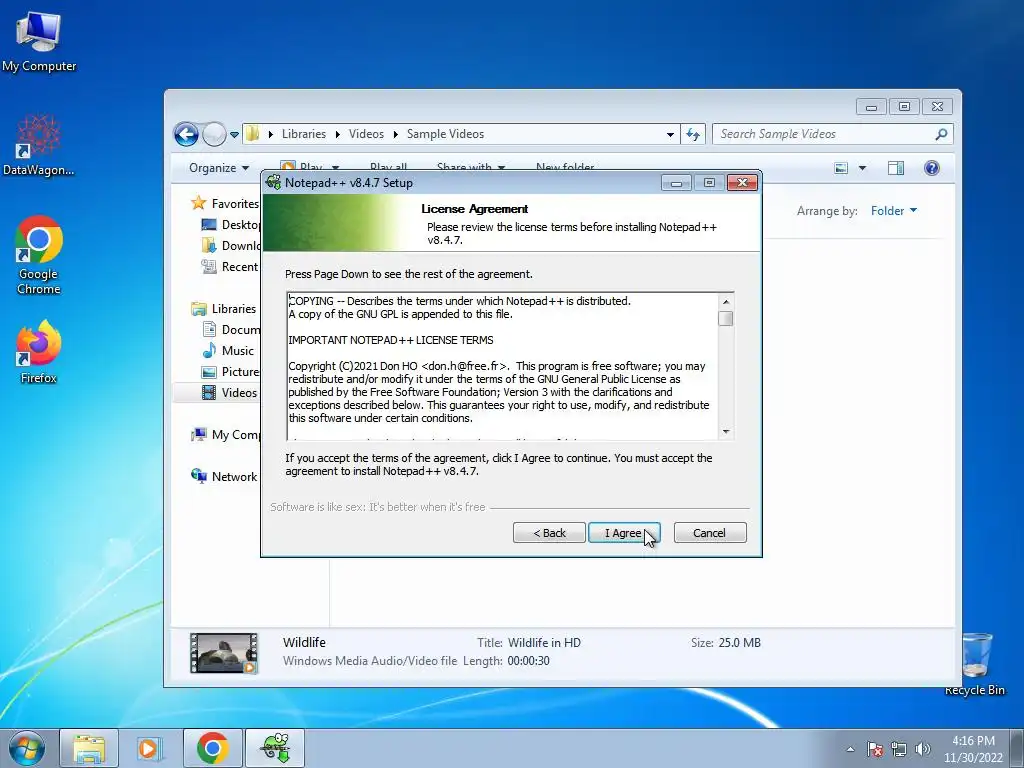
Task: Select Recent Places in the navigation pane
Action: [x=231, y=266]
